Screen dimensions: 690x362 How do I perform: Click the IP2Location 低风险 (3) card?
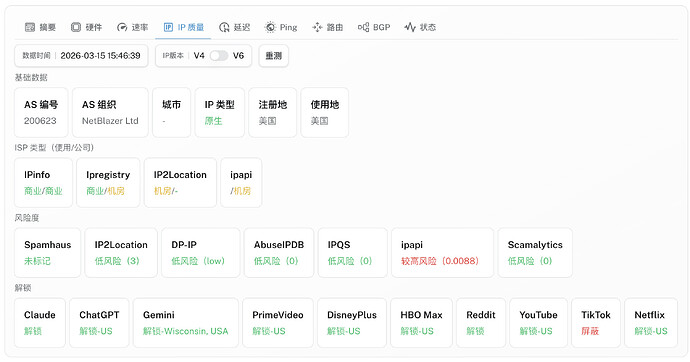121,252
